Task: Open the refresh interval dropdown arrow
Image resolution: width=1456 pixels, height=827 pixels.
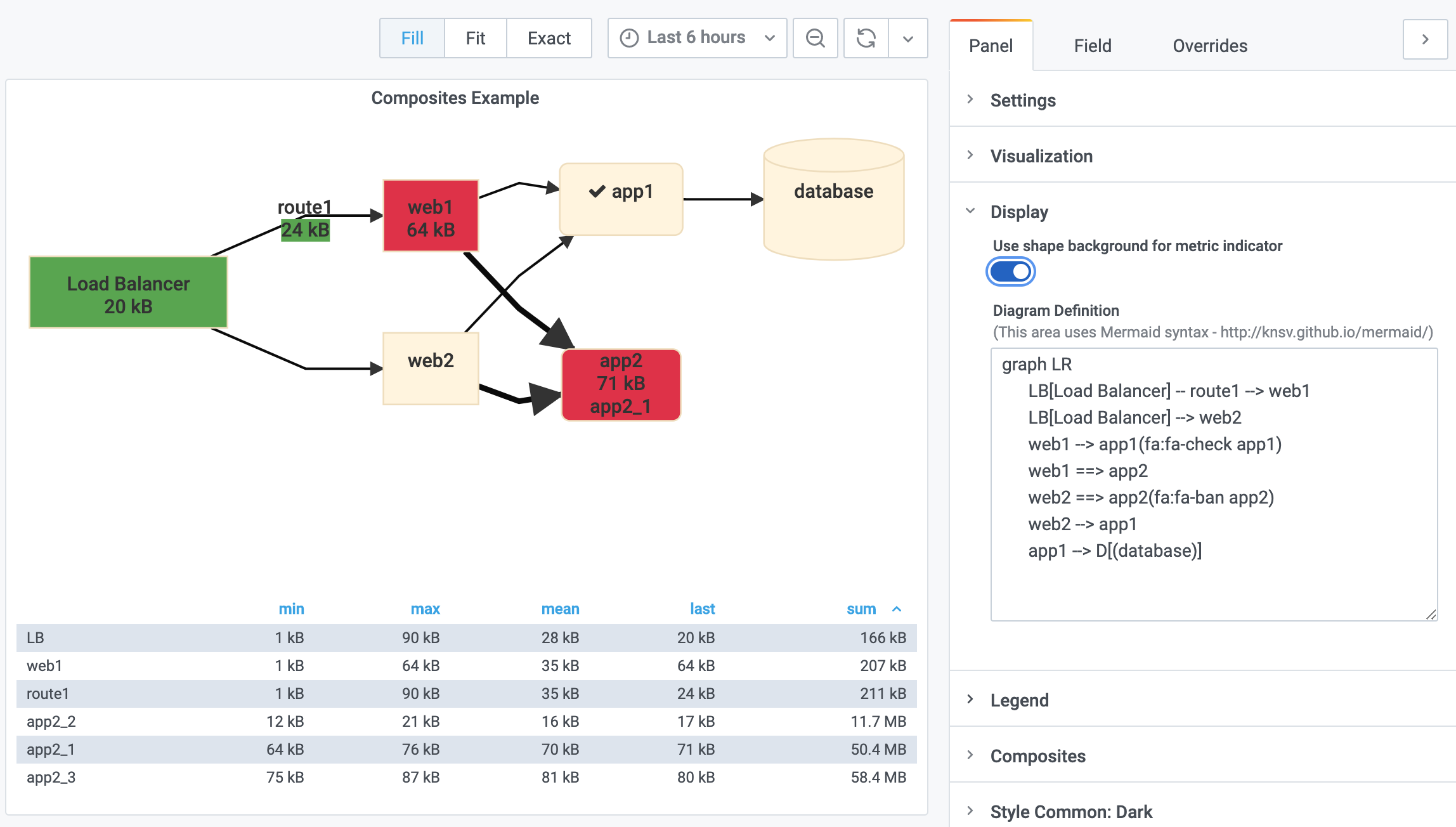Action: pyautogui.click(x=908, y=38)
